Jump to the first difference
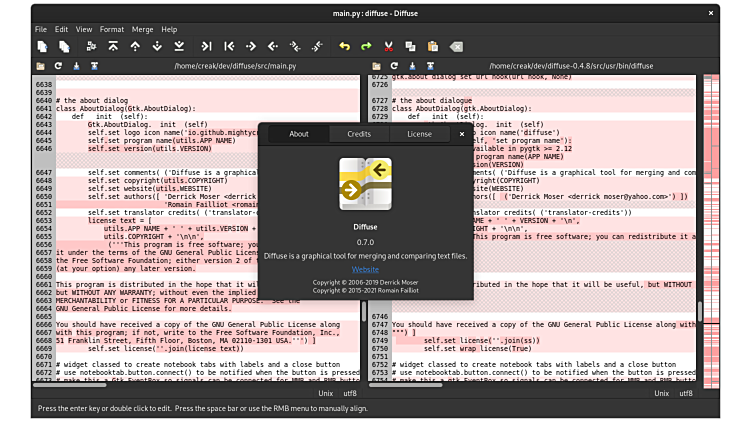Image resolution: width=752 pixels, height=423 pixels. (x=113, y=46)
